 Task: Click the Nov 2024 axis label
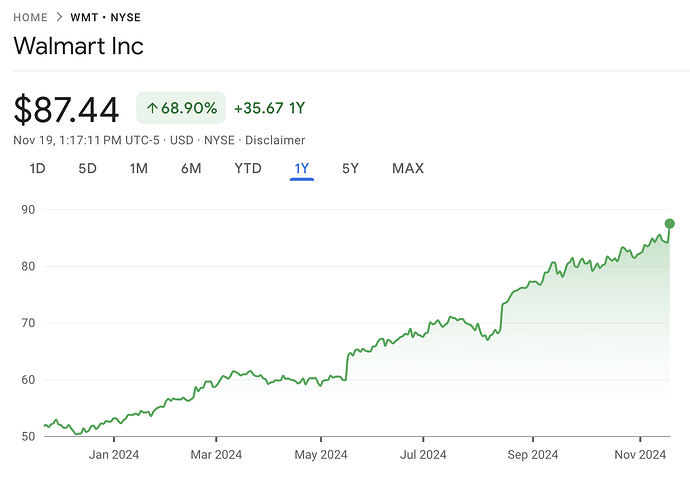click(640, 455)
